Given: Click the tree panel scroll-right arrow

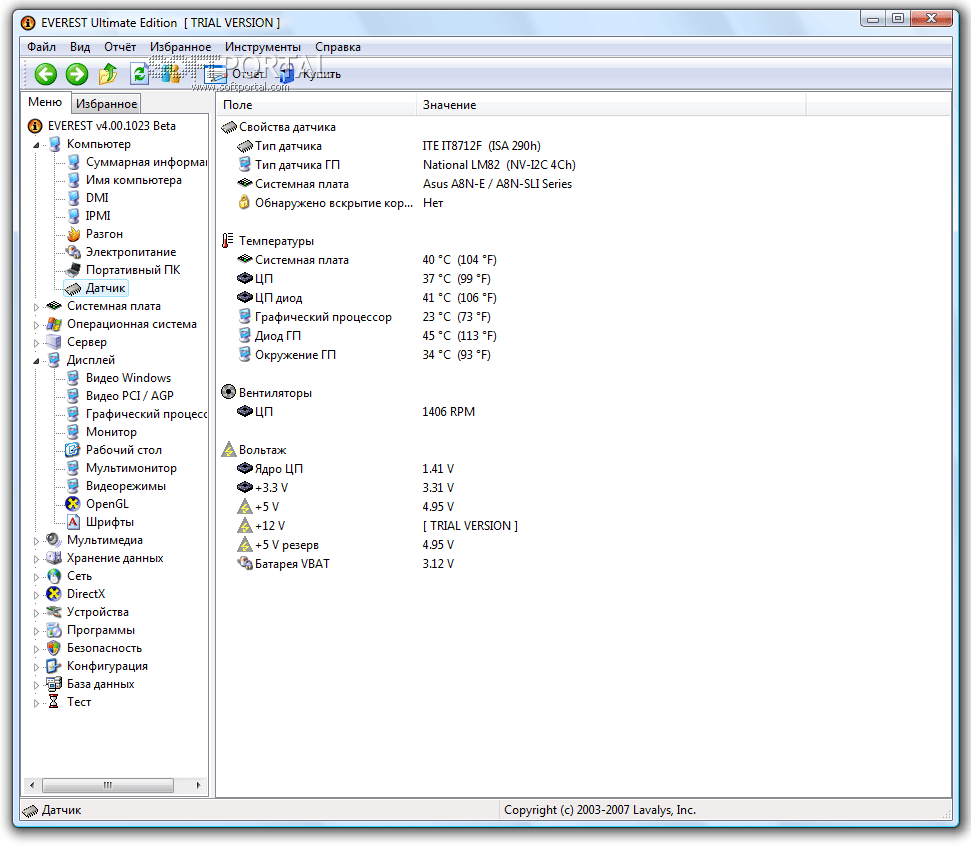Looking at the screenshot, I should pyautogui.click(x=198, y=785).
